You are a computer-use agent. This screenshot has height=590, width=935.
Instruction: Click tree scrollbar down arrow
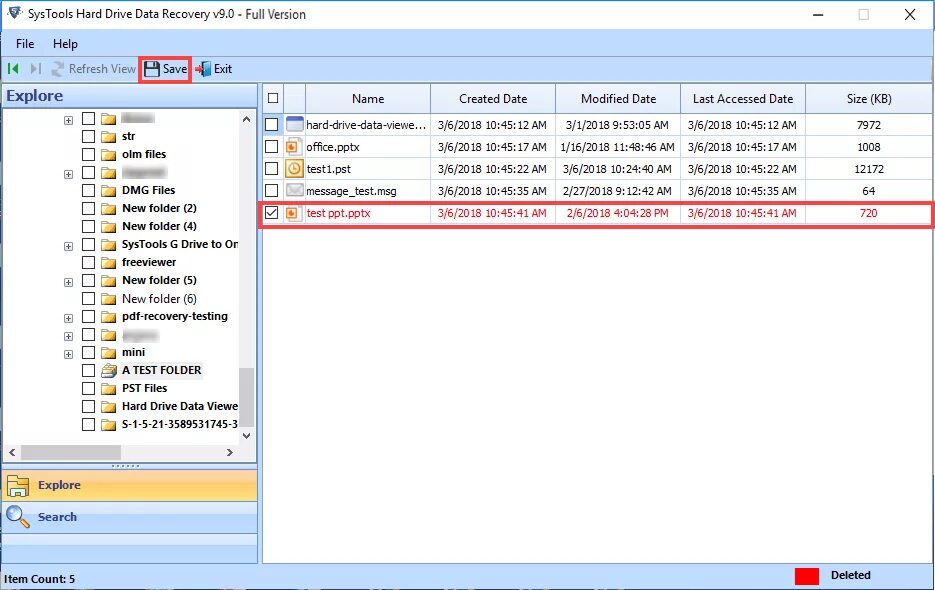pos(246,435)
